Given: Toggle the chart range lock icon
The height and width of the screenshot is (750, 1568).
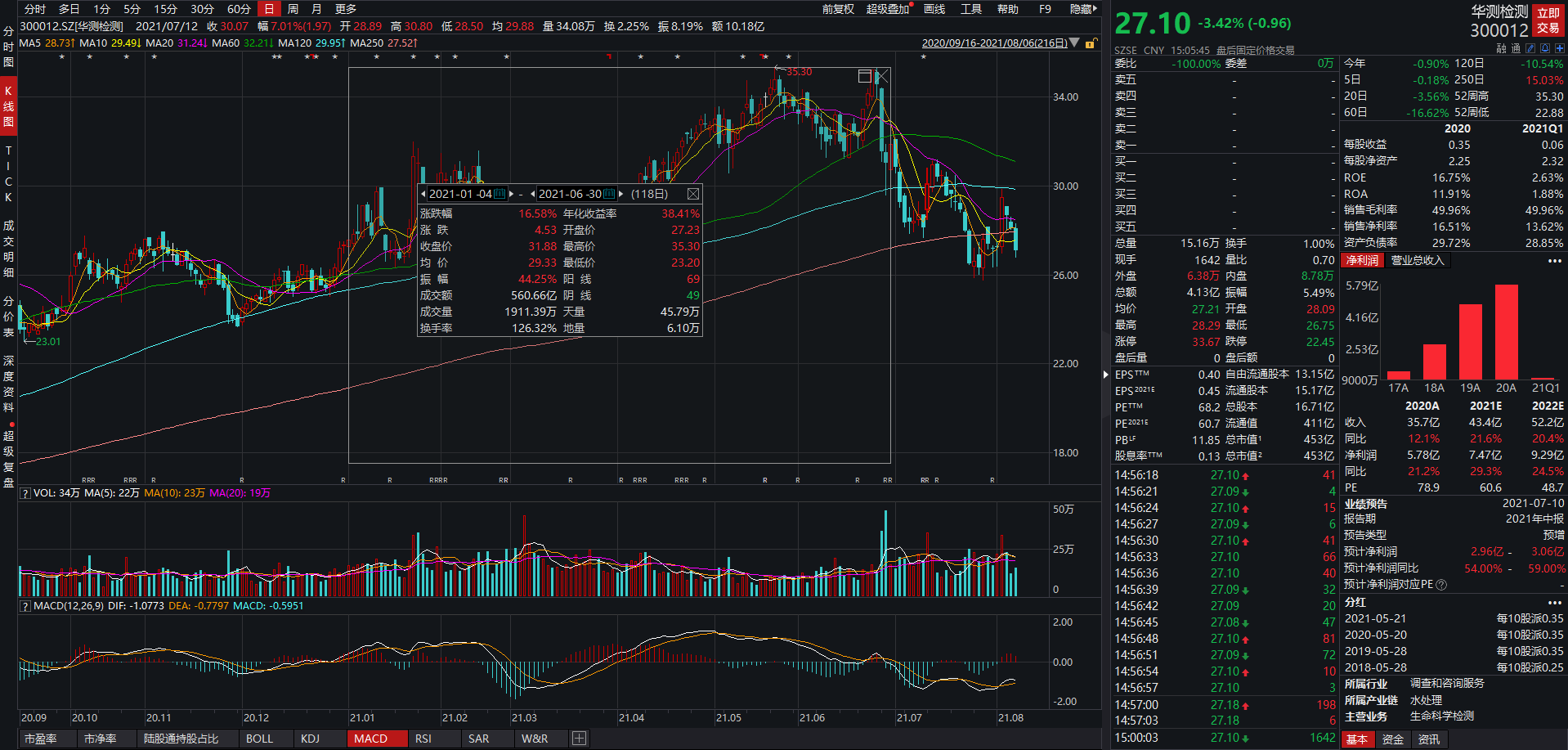Looking at the screenshot, I should pyautogui.click(x=1091, y=43).
